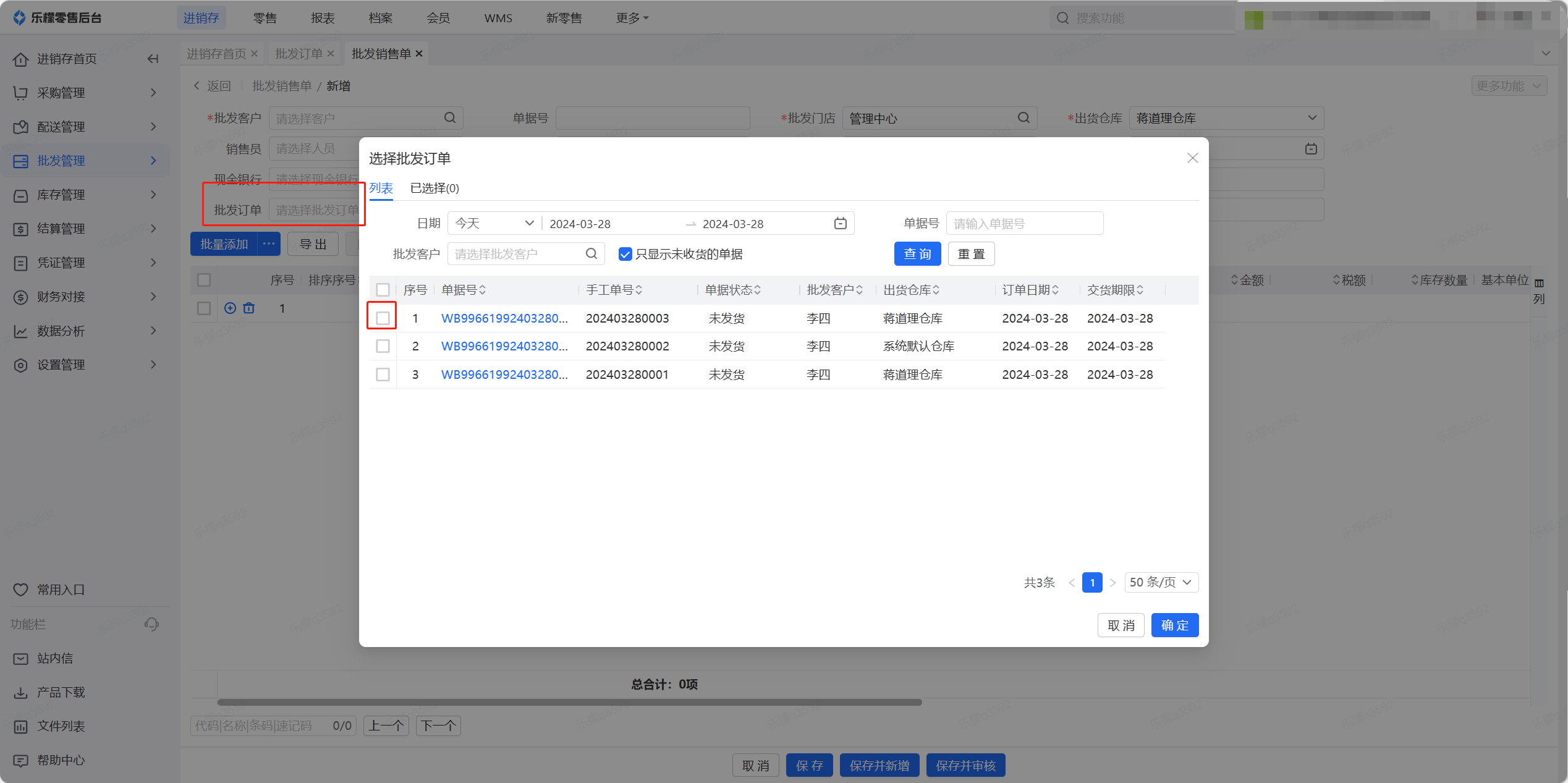Expand the 财务对接 sidebar chevron

[x=153, y=297]
